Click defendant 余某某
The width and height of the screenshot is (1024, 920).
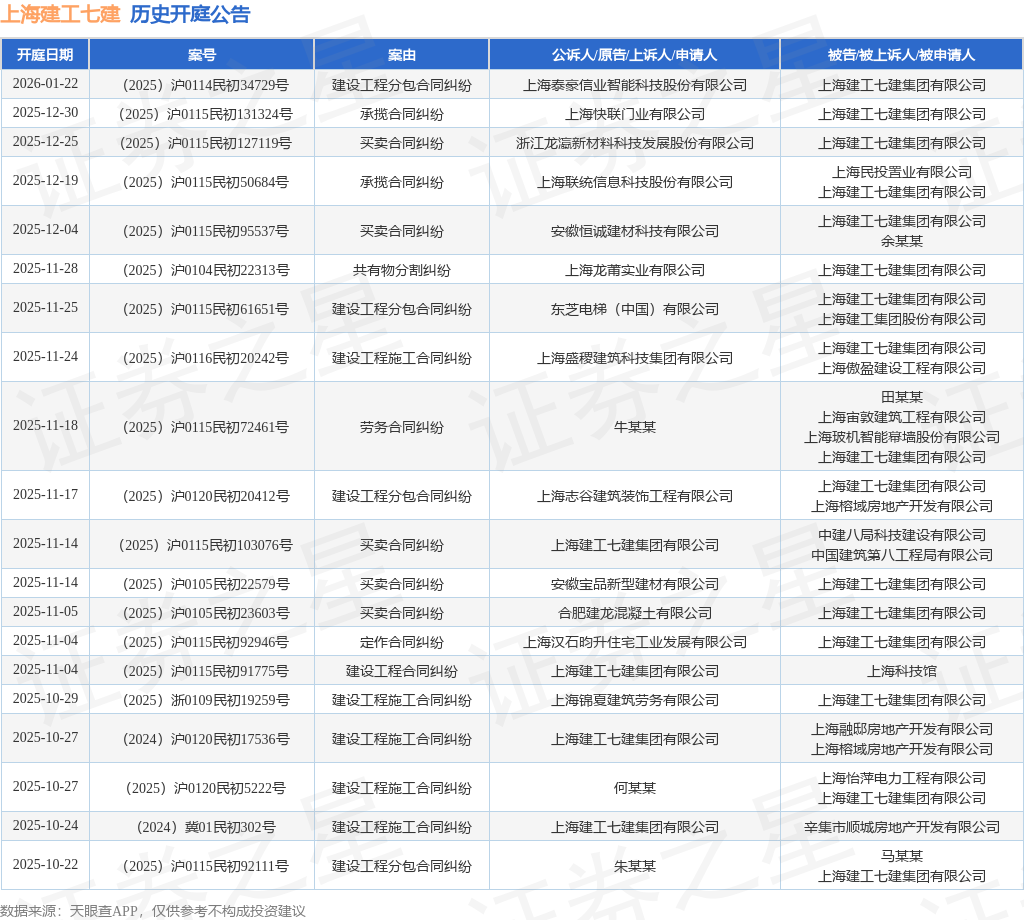pos(902,241)
